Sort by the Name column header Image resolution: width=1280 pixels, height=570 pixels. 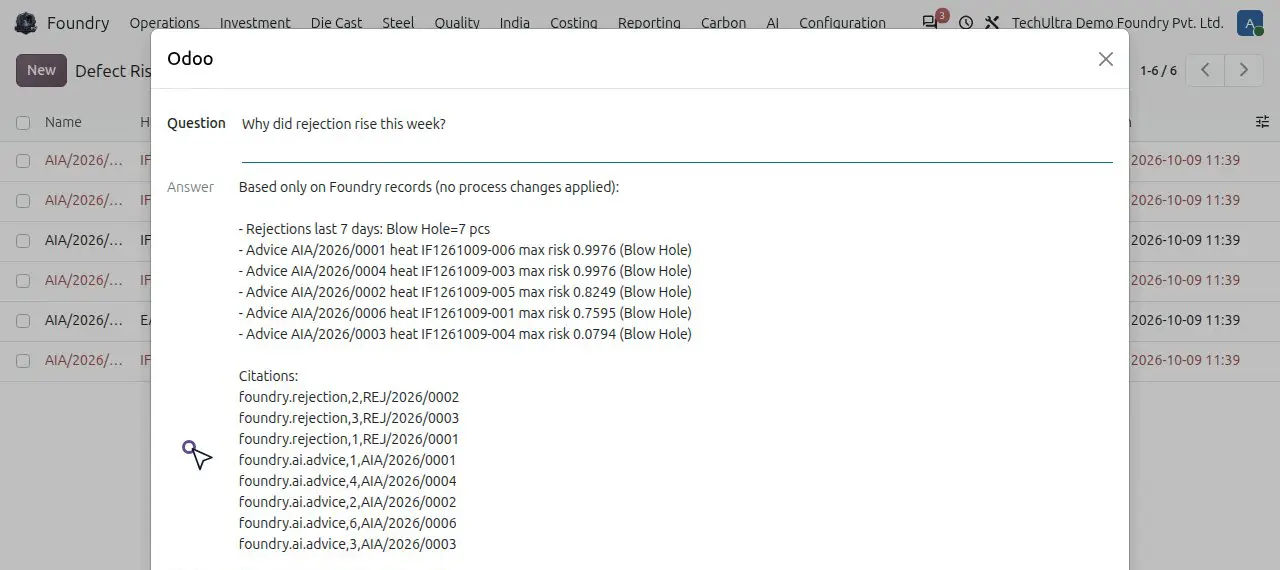pyautogui.click(x=63, y=122)
